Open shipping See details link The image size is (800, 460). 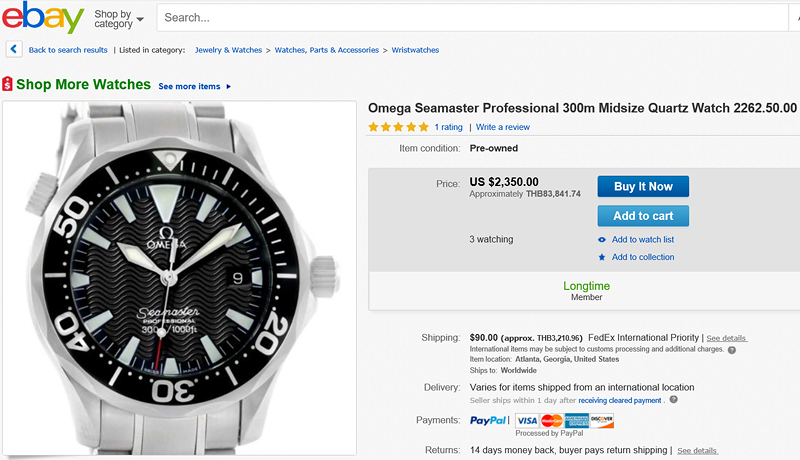tap(727, 338)
